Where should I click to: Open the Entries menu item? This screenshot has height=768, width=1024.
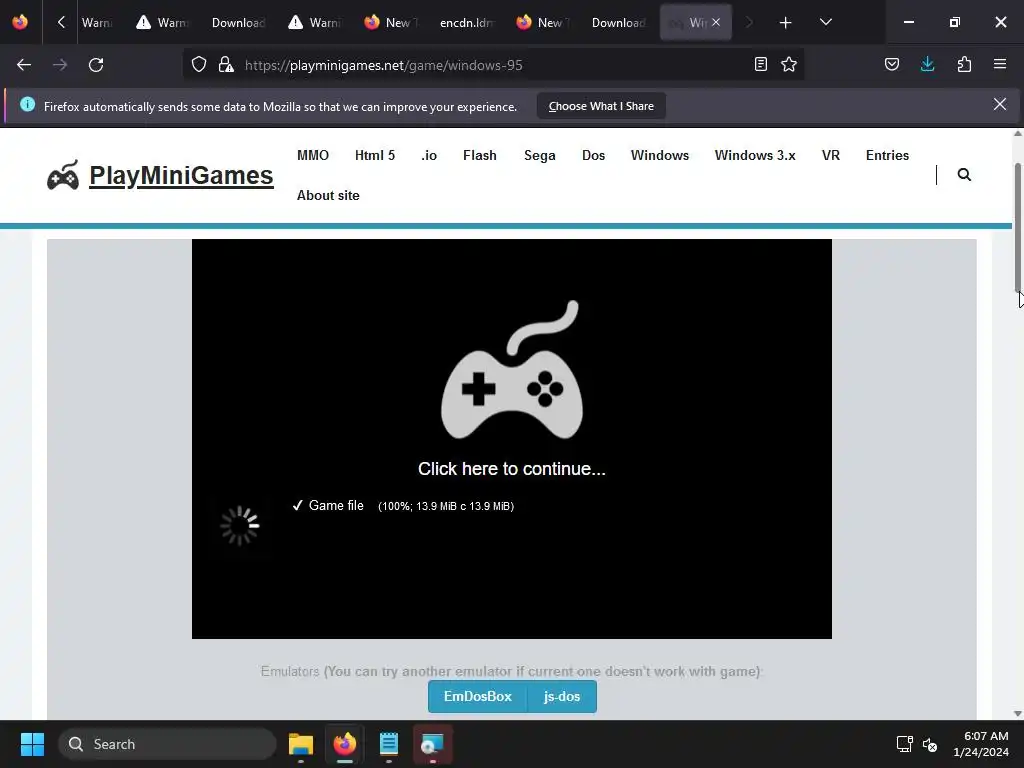click(888, 155)
